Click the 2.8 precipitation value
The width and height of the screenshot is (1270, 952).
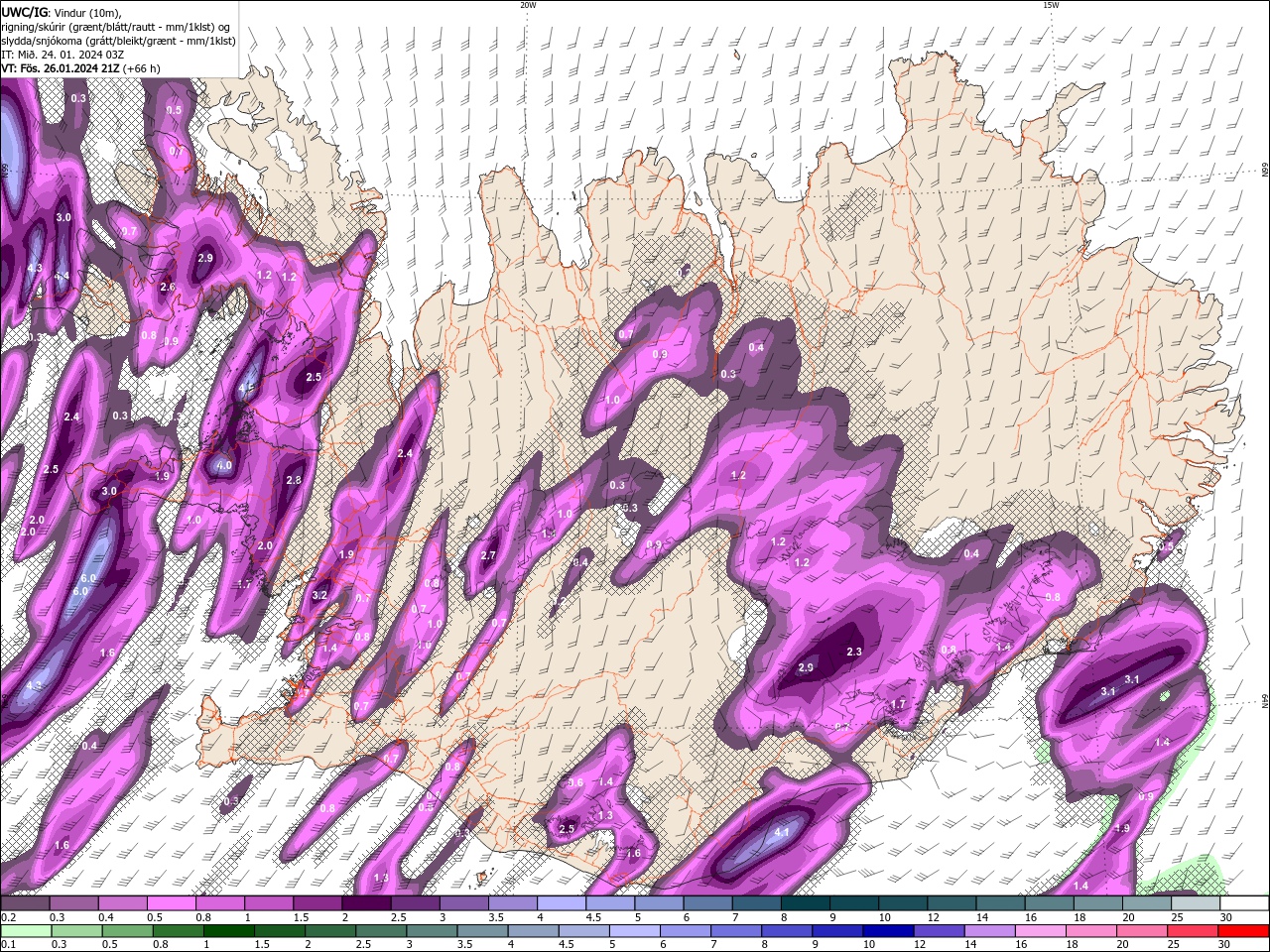[x=294, y=480]
